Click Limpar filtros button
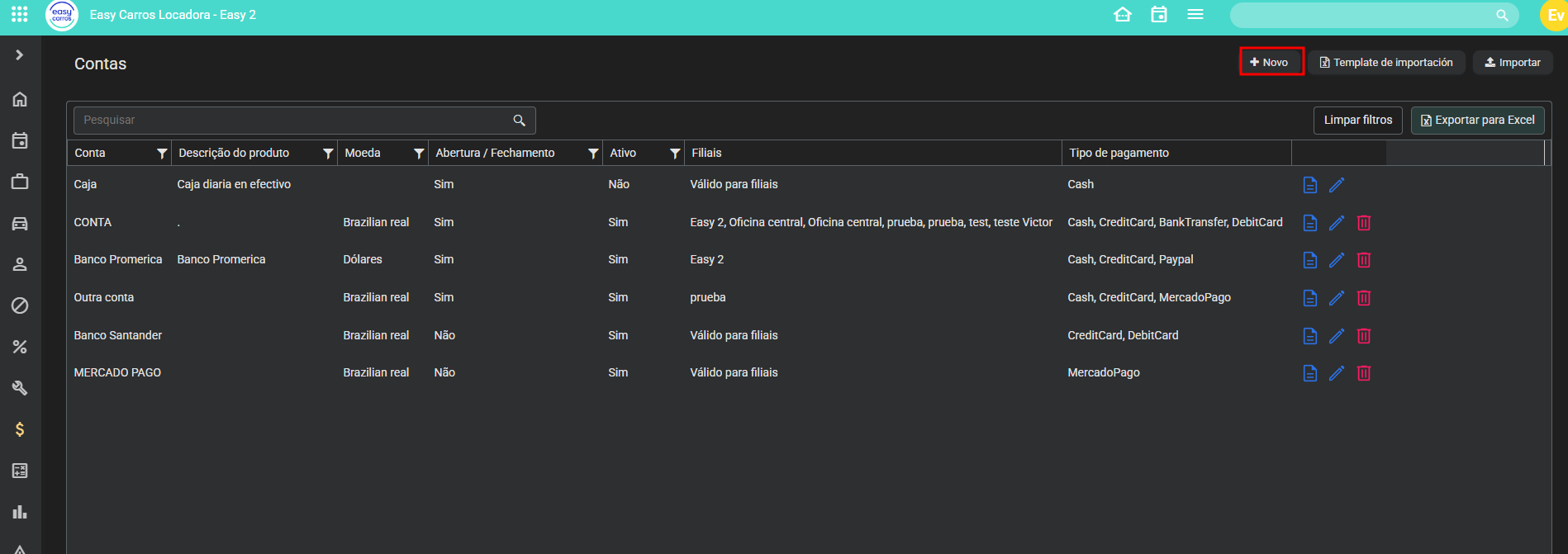The width and height of the screenshot is (1568, 554). coord(1357,121)
